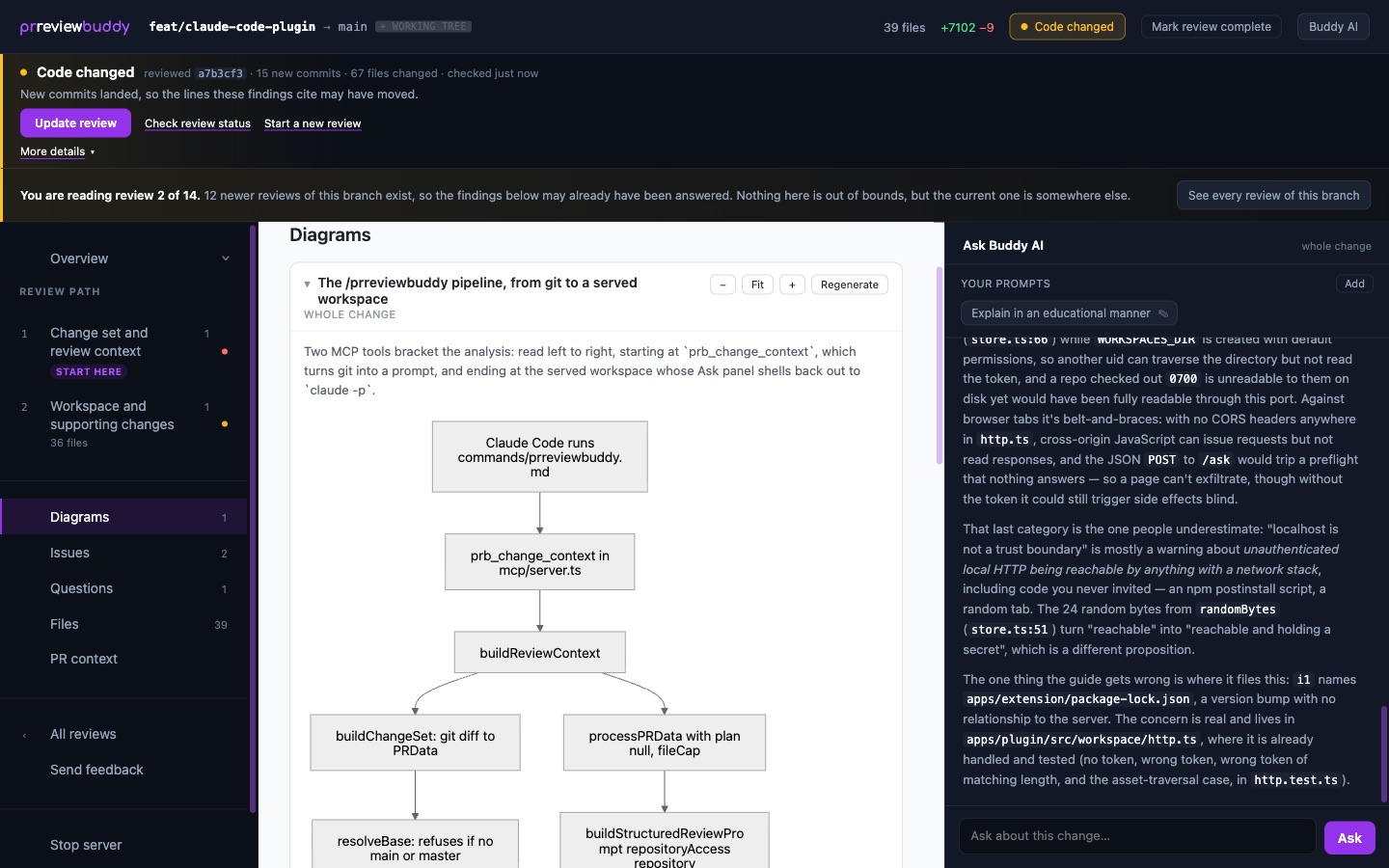Click the minus zoom-out diagram button

click(722, 285)
